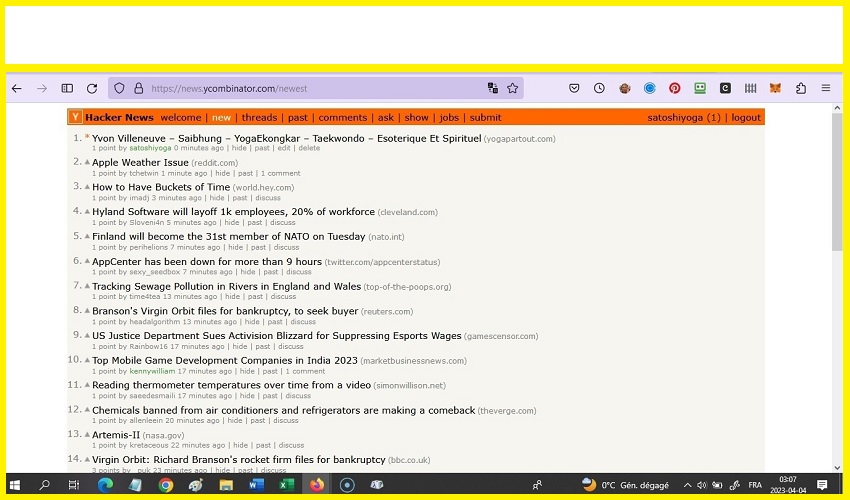Click the translate page icon in address bar
850x500 pixels.
493,88
